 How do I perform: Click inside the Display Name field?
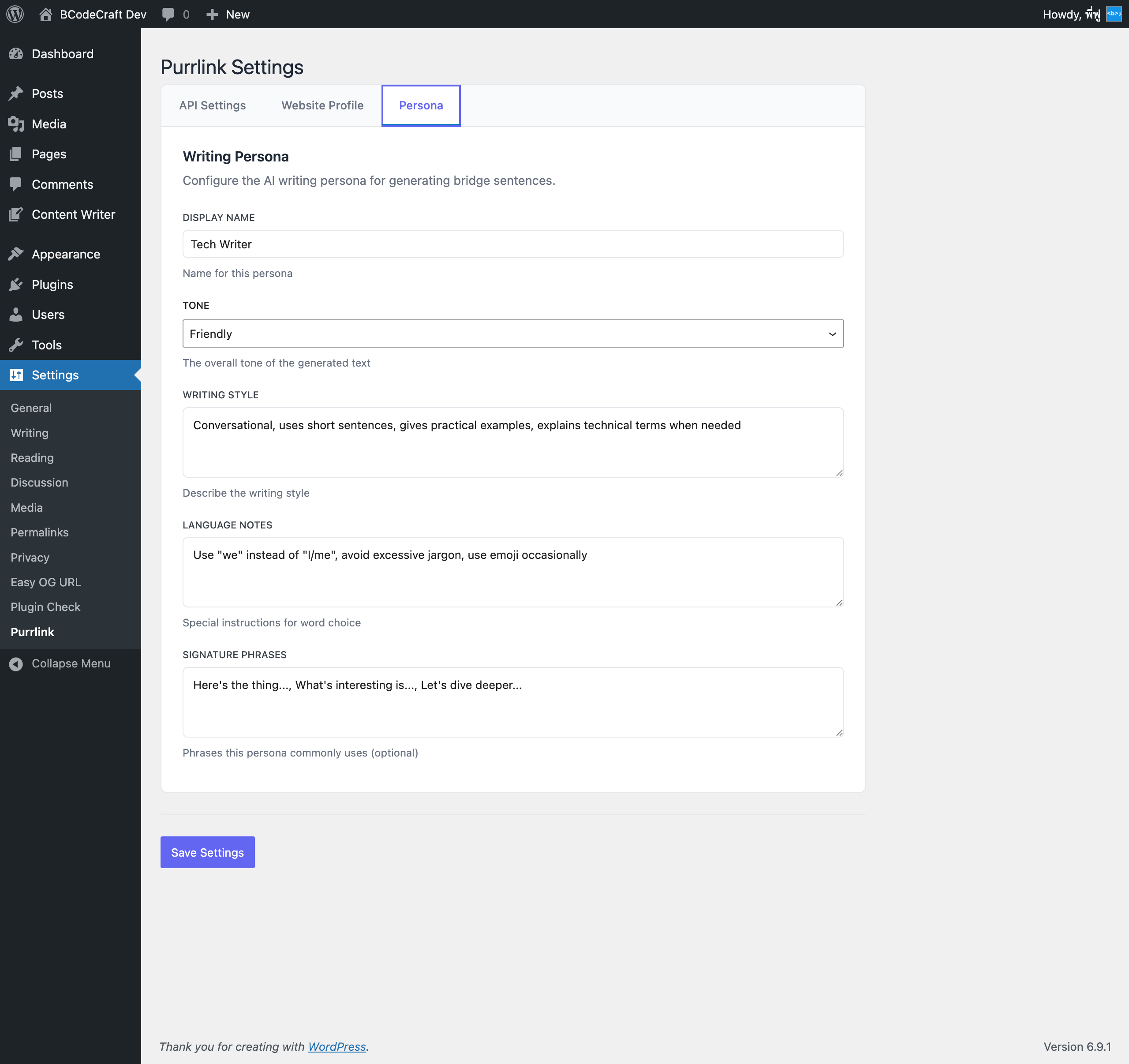coord(512,244)
